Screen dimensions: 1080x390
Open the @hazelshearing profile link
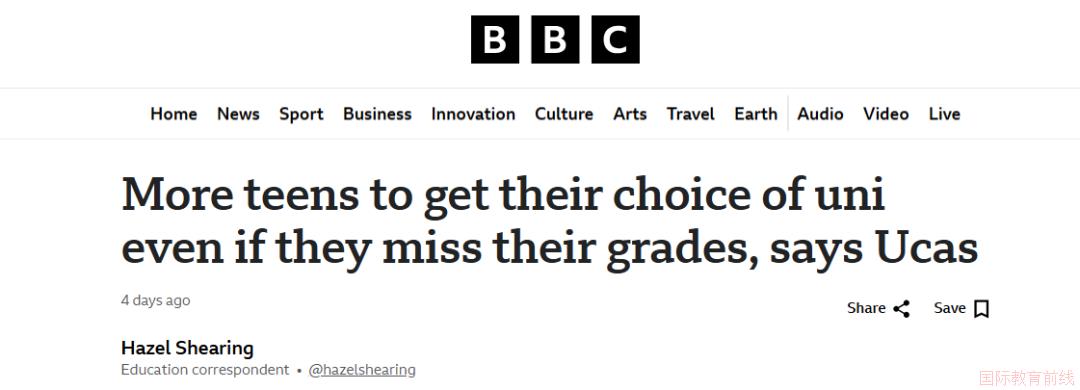[362, 370]
